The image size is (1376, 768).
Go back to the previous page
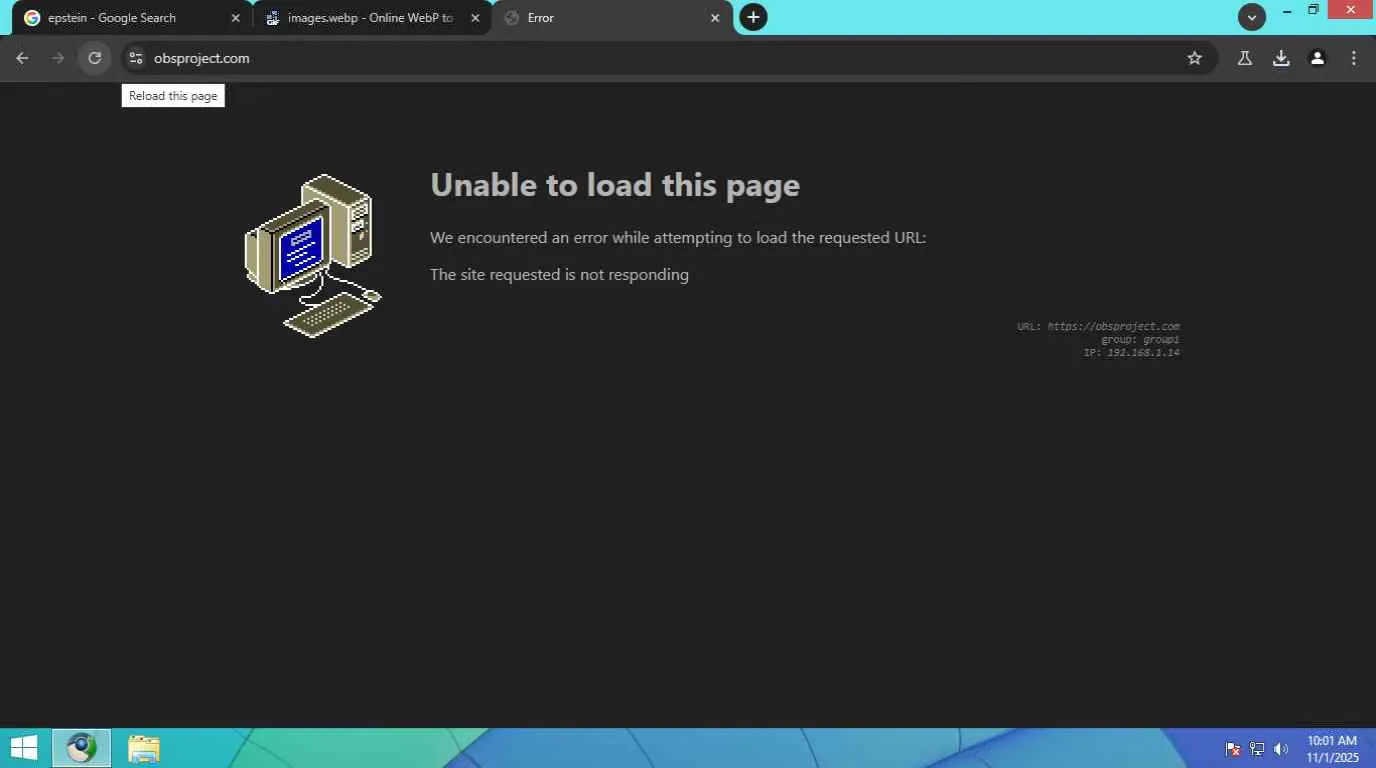(x=22, y=58)
